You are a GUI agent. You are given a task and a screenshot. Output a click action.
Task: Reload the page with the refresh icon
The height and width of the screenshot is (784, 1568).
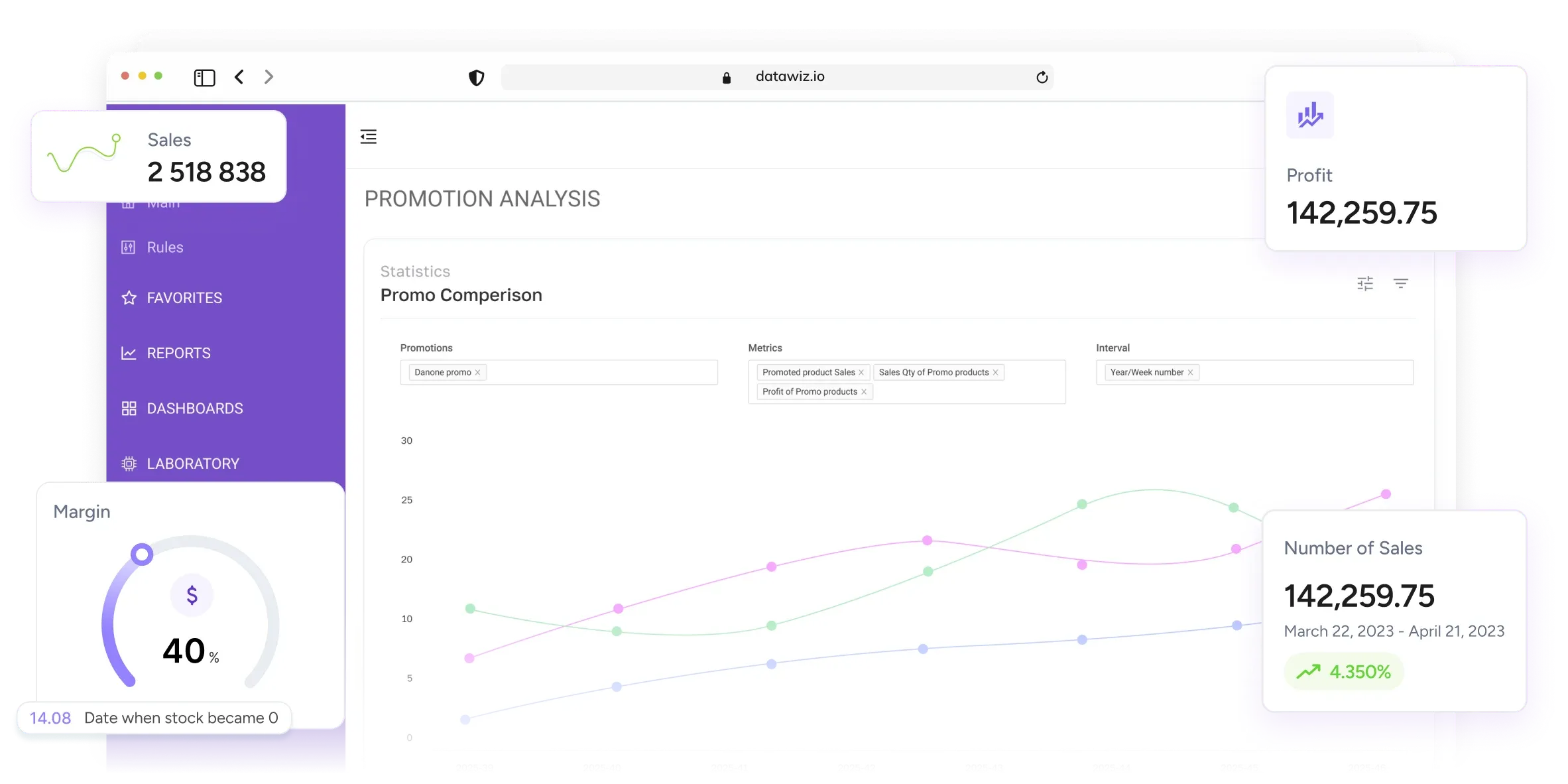pos(1042,78)
